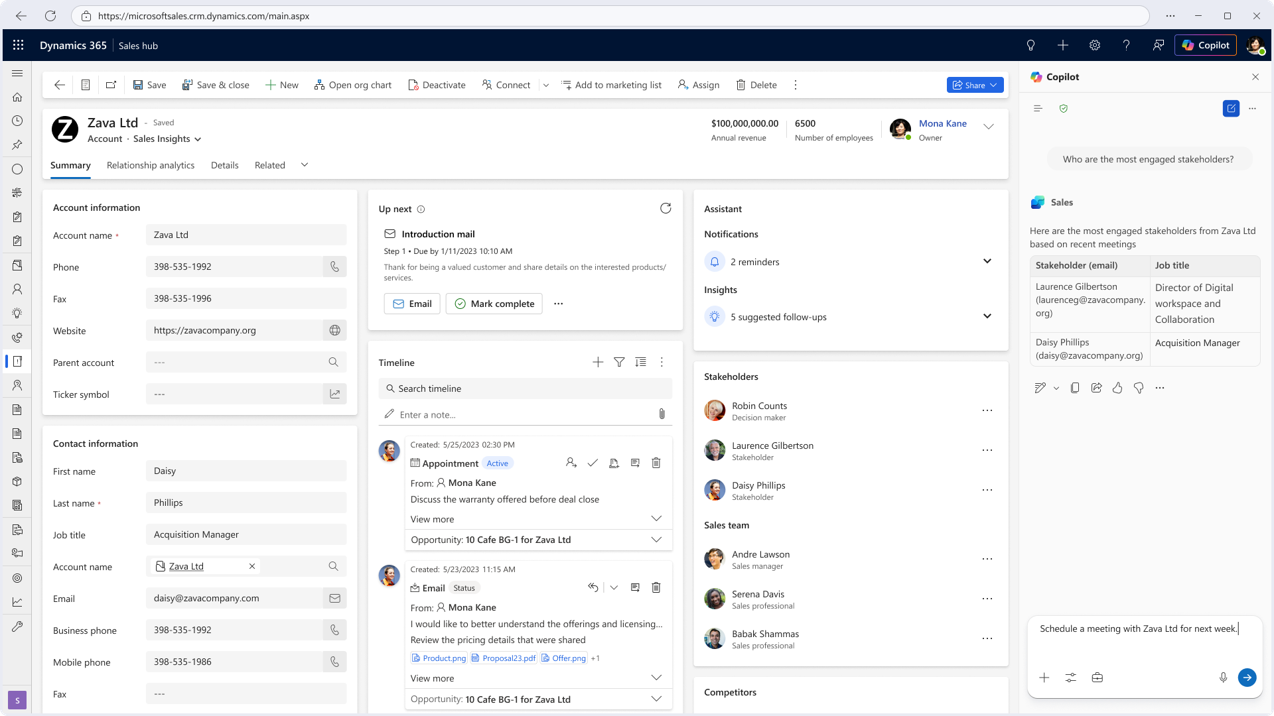The width and height of the screenshot is (1274, 716).
Task: Expand the Connect dropdown arrow
Action: pyautogui.click(x=546, y=85)
